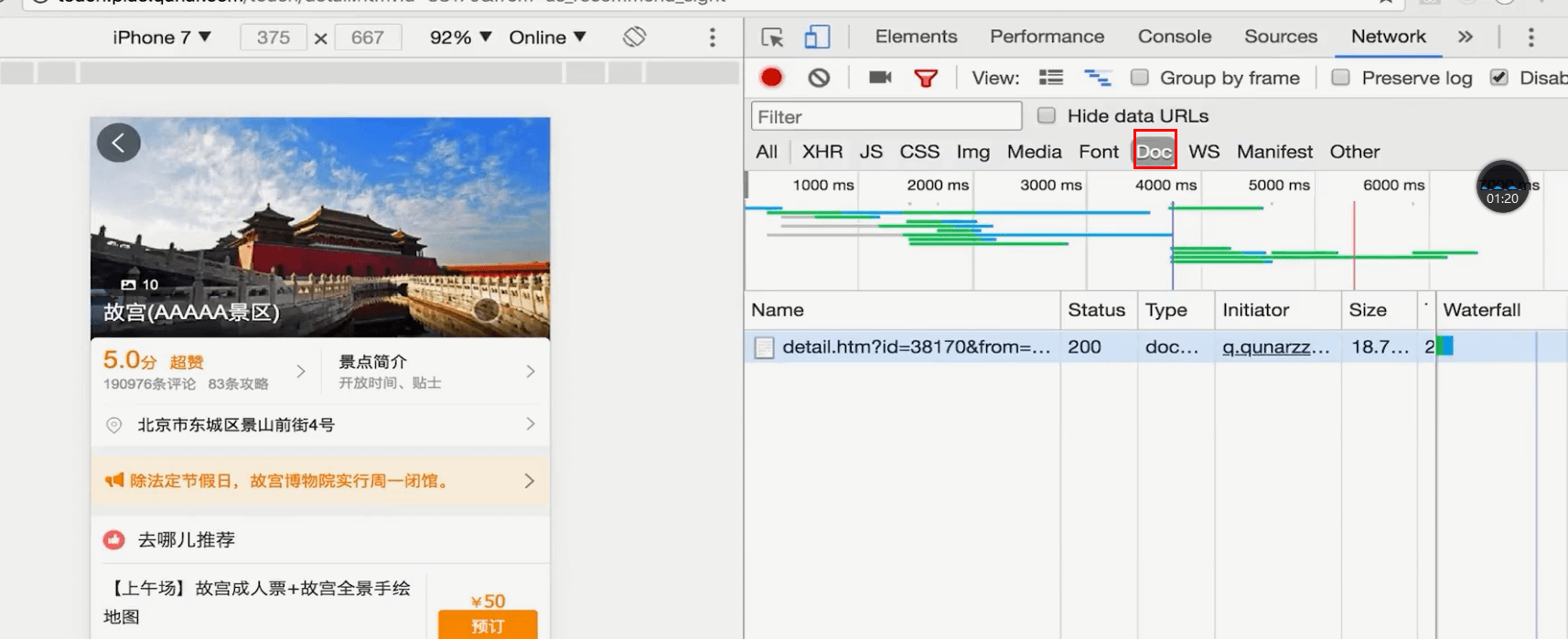Viewport: 1568px width, 639px height.
Task: Filter requests by Manifest
Action: pyautogui.click(x=1274, y=152)
